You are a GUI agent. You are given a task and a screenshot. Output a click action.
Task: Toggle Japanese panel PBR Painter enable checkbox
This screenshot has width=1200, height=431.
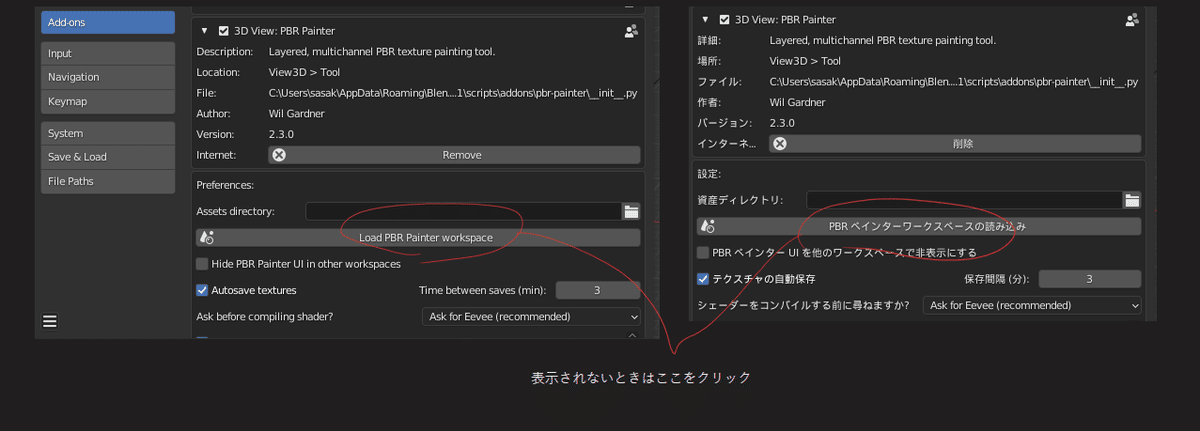[x=724, y=19]
